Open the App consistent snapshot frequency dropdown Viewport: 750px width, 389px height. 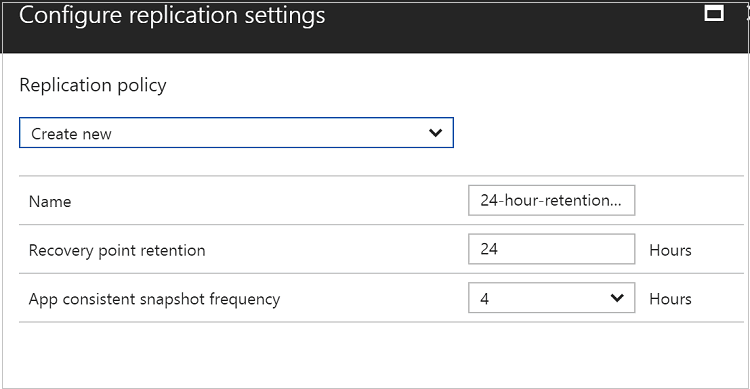(x=551, y=298)
